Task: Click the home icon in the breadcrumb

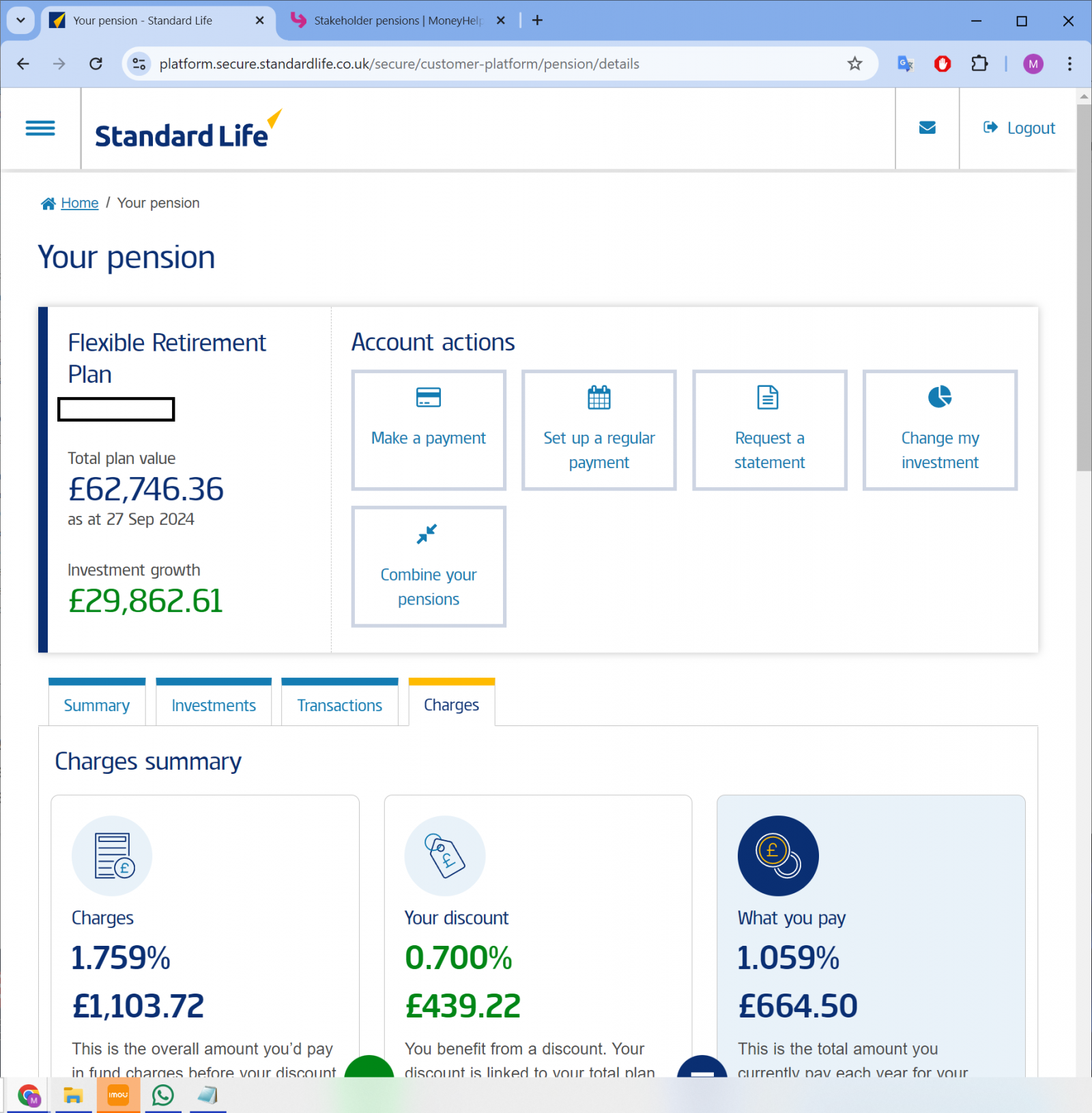Action: click(48, 203)
